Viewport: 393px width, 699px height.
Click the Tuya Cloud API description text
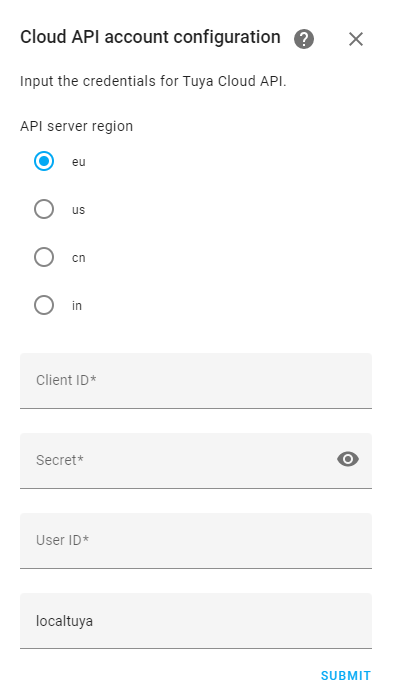[x=153, y=82]
